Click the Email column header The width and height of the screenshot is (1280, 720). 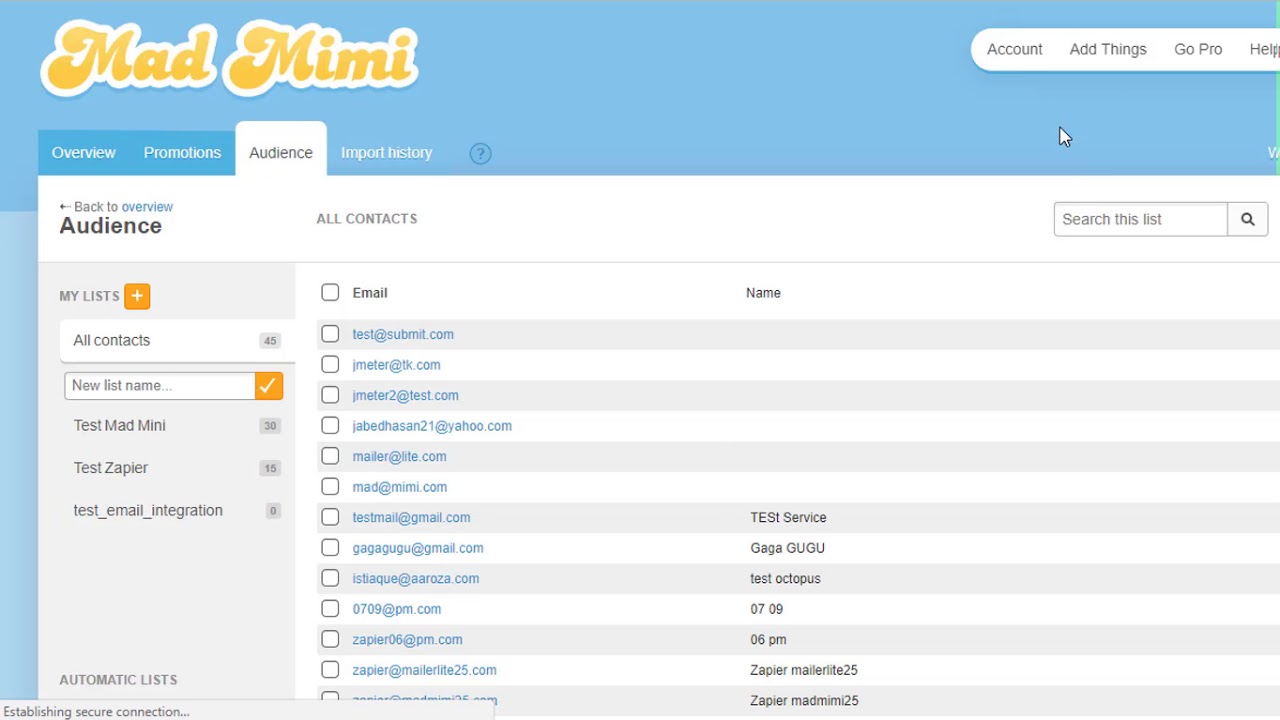pos(370,293)
